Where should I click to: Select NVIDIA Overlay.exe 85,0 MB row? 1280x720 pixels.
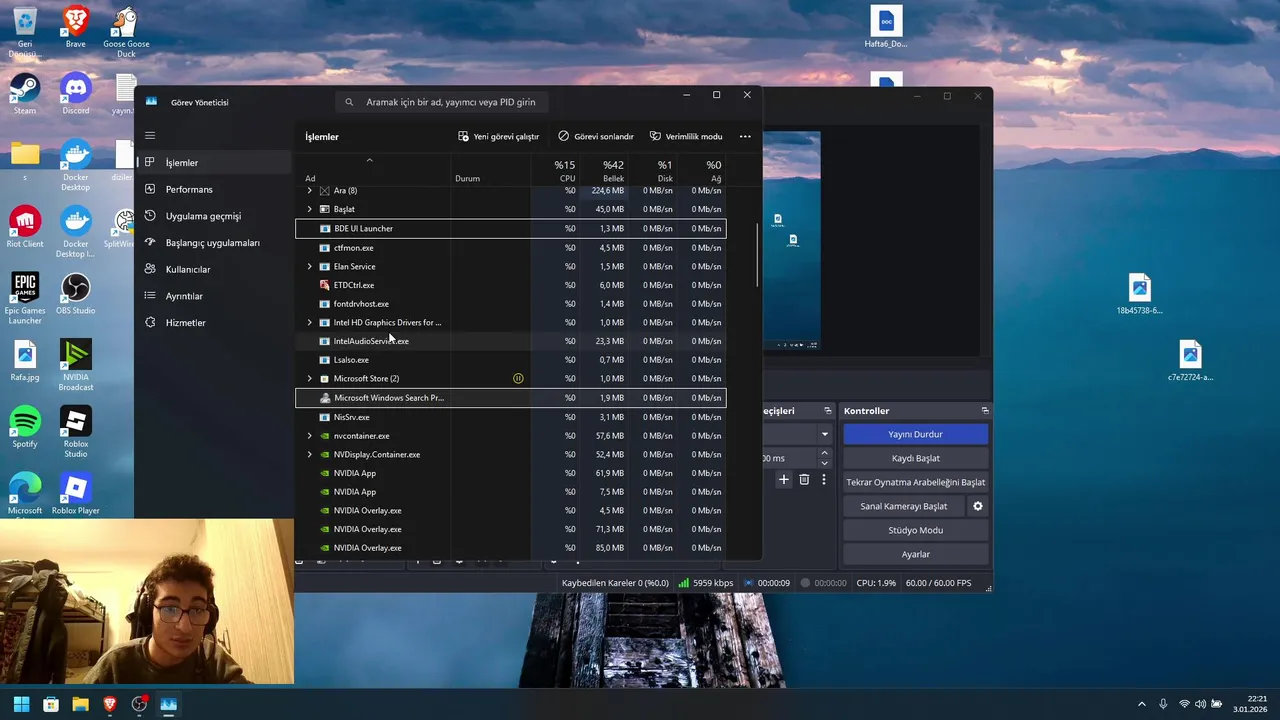pos(511,548)
